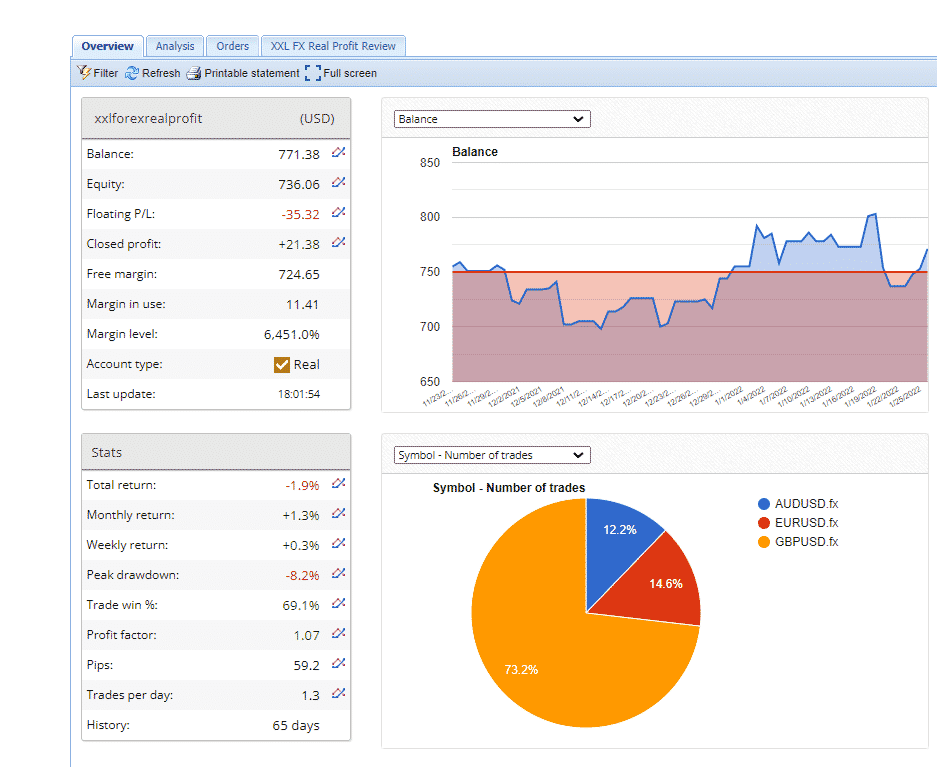Click the Peak drawdown chart icon
This screenshot has width=937, height=767.
[339, 574]
